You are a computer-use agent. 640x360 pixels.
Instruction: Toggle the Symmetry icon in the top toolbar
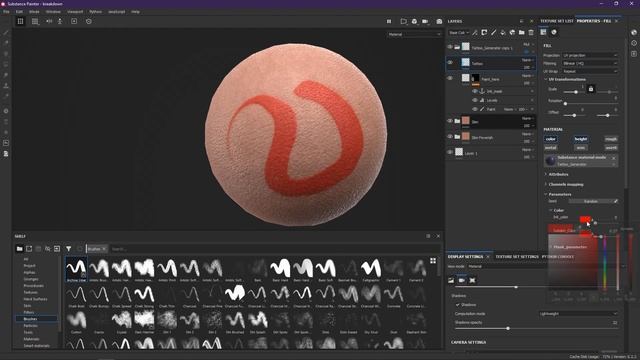pyautogui.click(x=49, y=21)
